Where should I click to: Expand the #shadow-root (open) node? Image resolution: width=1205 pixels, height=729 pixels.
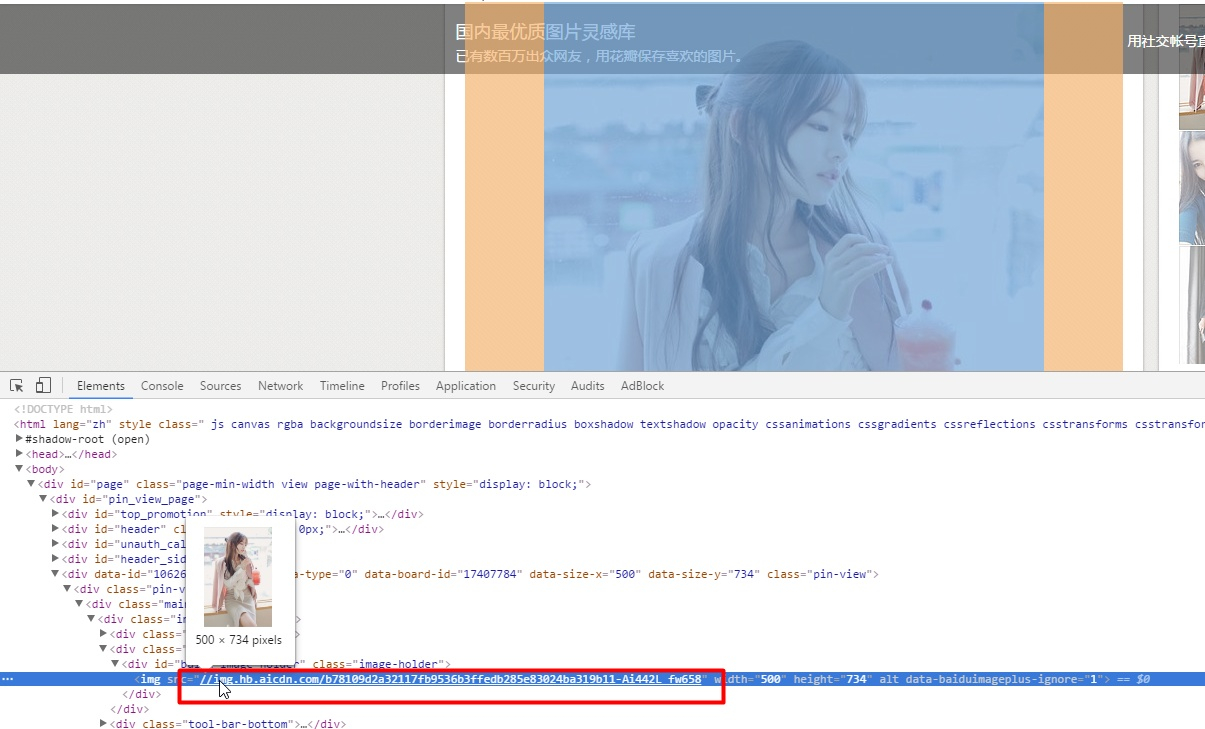pyautogui.click(x=20, y=439)
